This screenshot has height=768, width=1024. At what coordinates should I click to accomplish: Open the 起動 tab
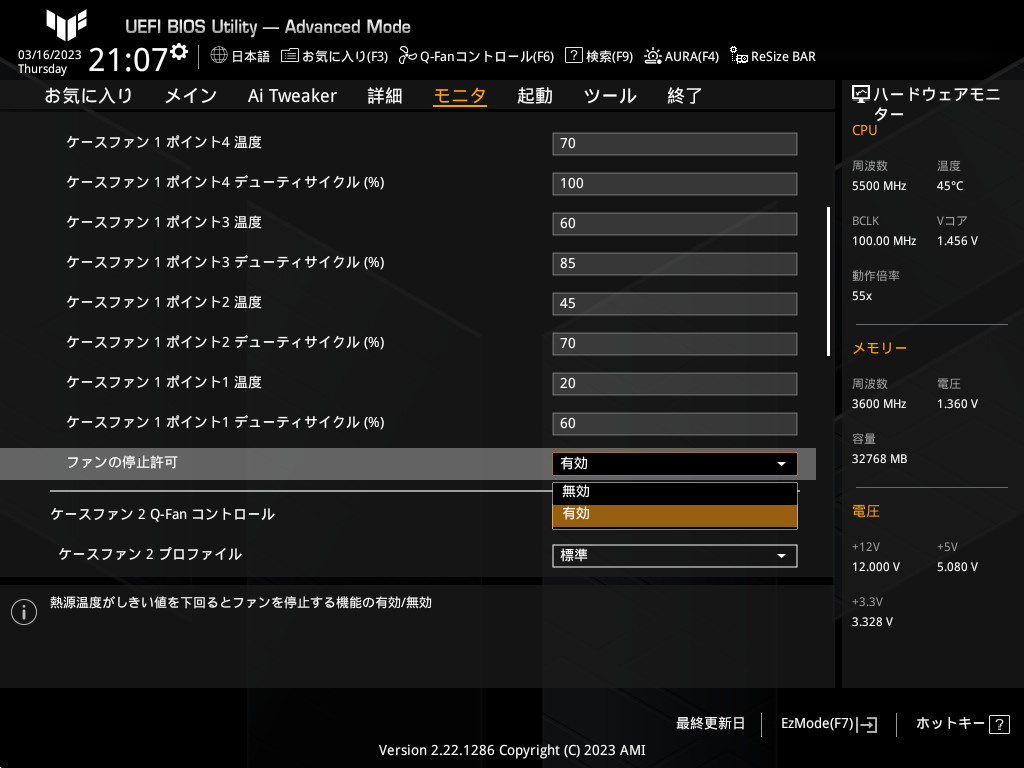pyautogui.click(x=535, y=96)
